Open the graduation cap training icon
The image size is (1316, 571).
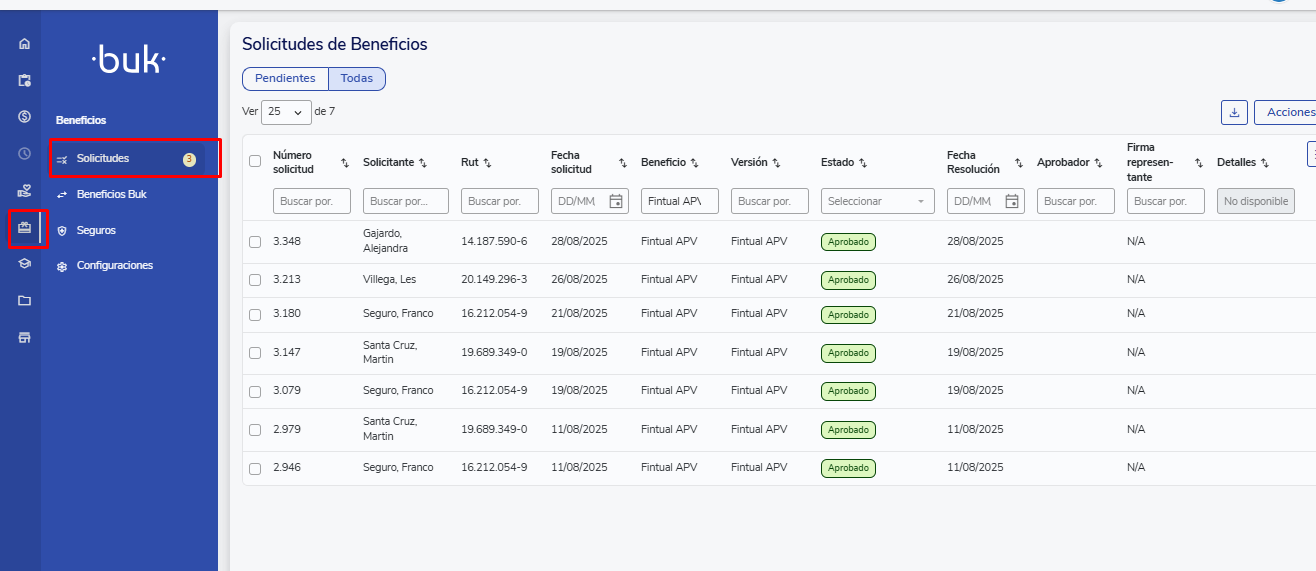coord(25,264)
